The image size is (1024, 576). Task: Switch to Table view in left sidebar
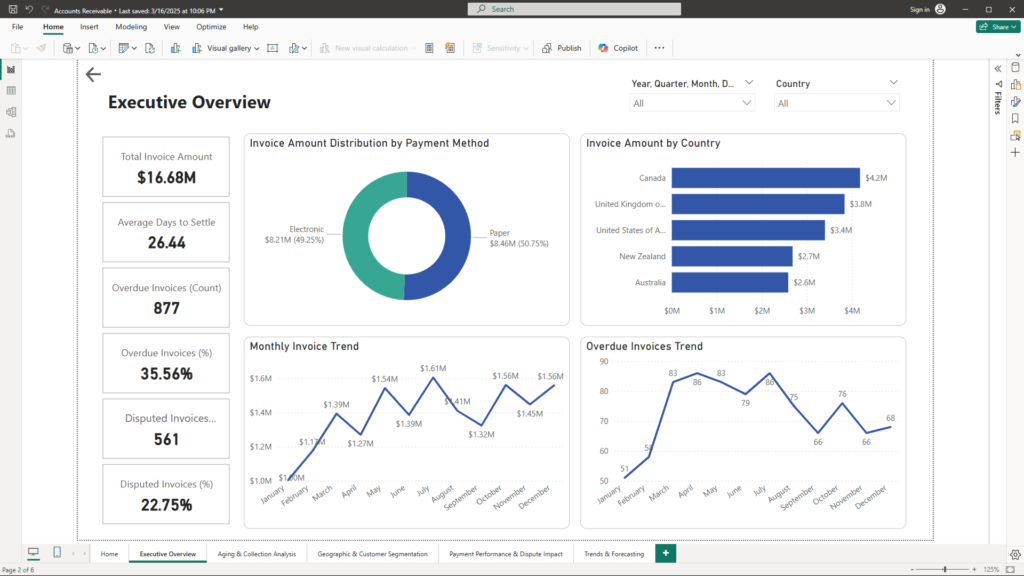11,91
